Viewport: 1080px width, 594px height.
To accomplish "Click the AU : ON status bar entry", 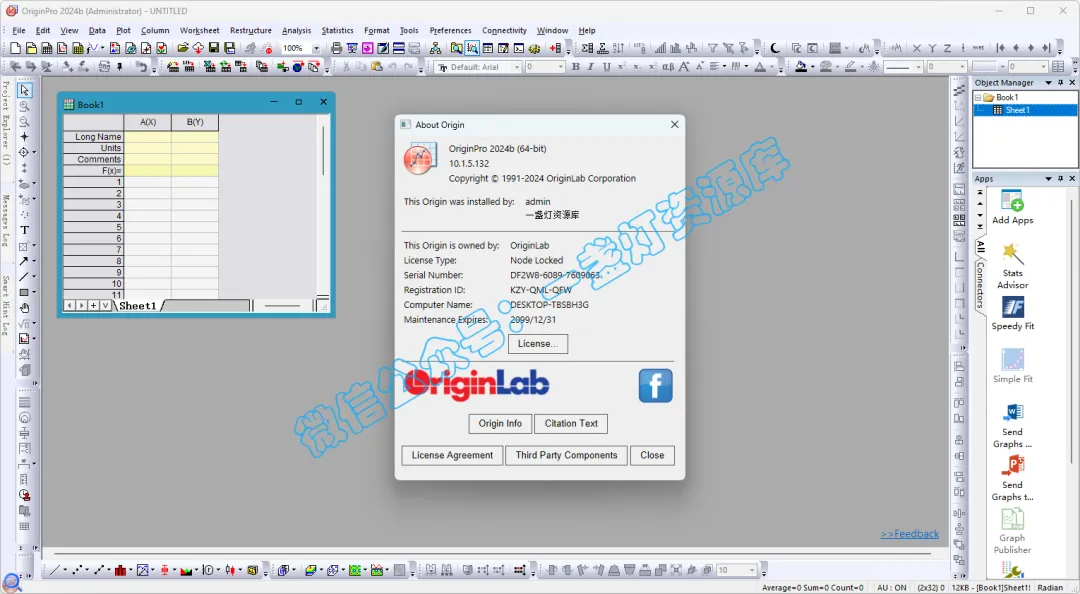I will click(x=891, y=588).
